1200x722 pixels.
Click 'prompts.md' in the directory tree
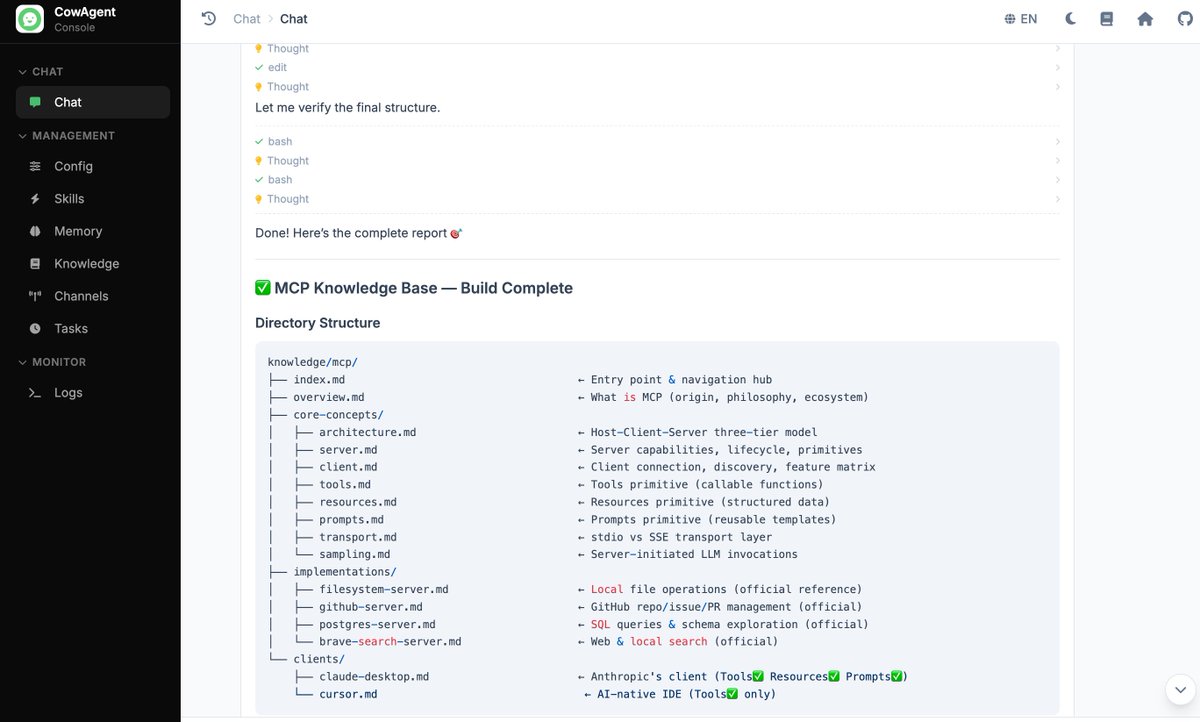[351, 520]
